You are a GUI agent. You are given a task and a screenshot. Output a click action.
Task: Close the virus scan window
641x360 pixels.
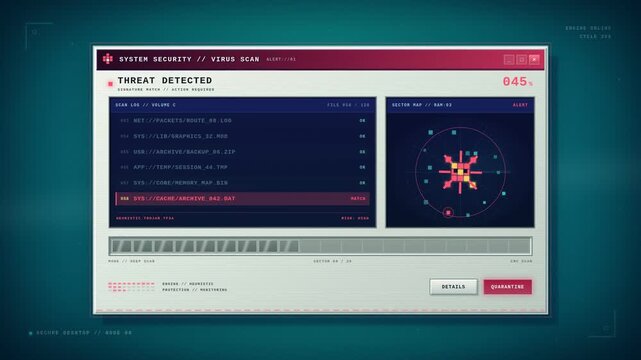[534, 60]
